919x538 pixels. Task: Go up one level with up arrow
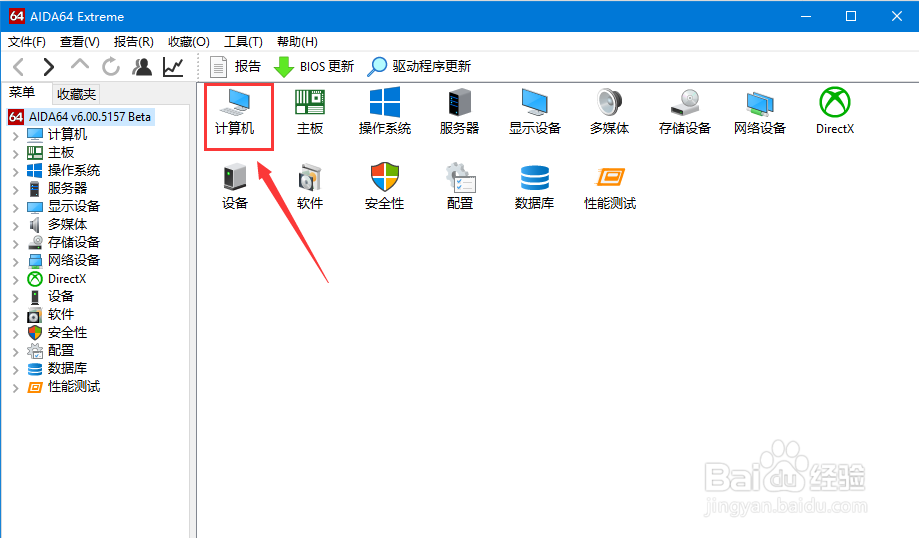click(80, 64)
